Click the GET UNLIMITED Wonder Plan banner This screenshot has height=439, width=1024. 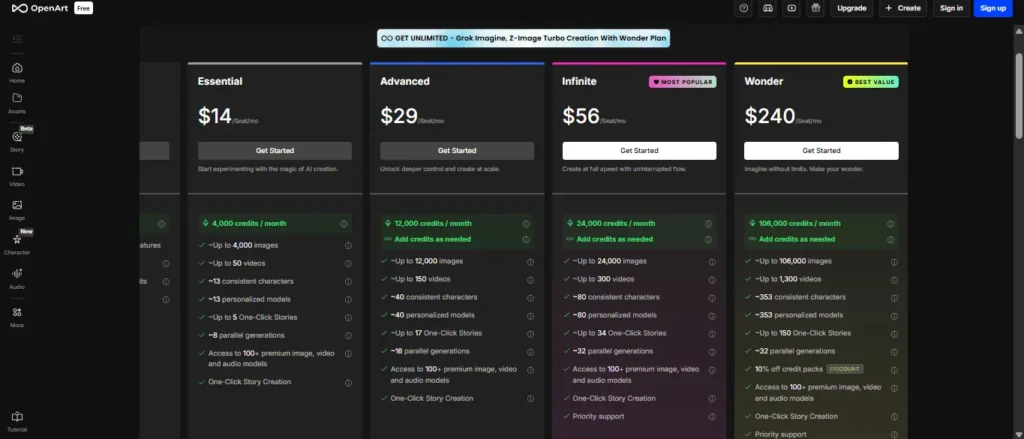(x=523, y=39)
